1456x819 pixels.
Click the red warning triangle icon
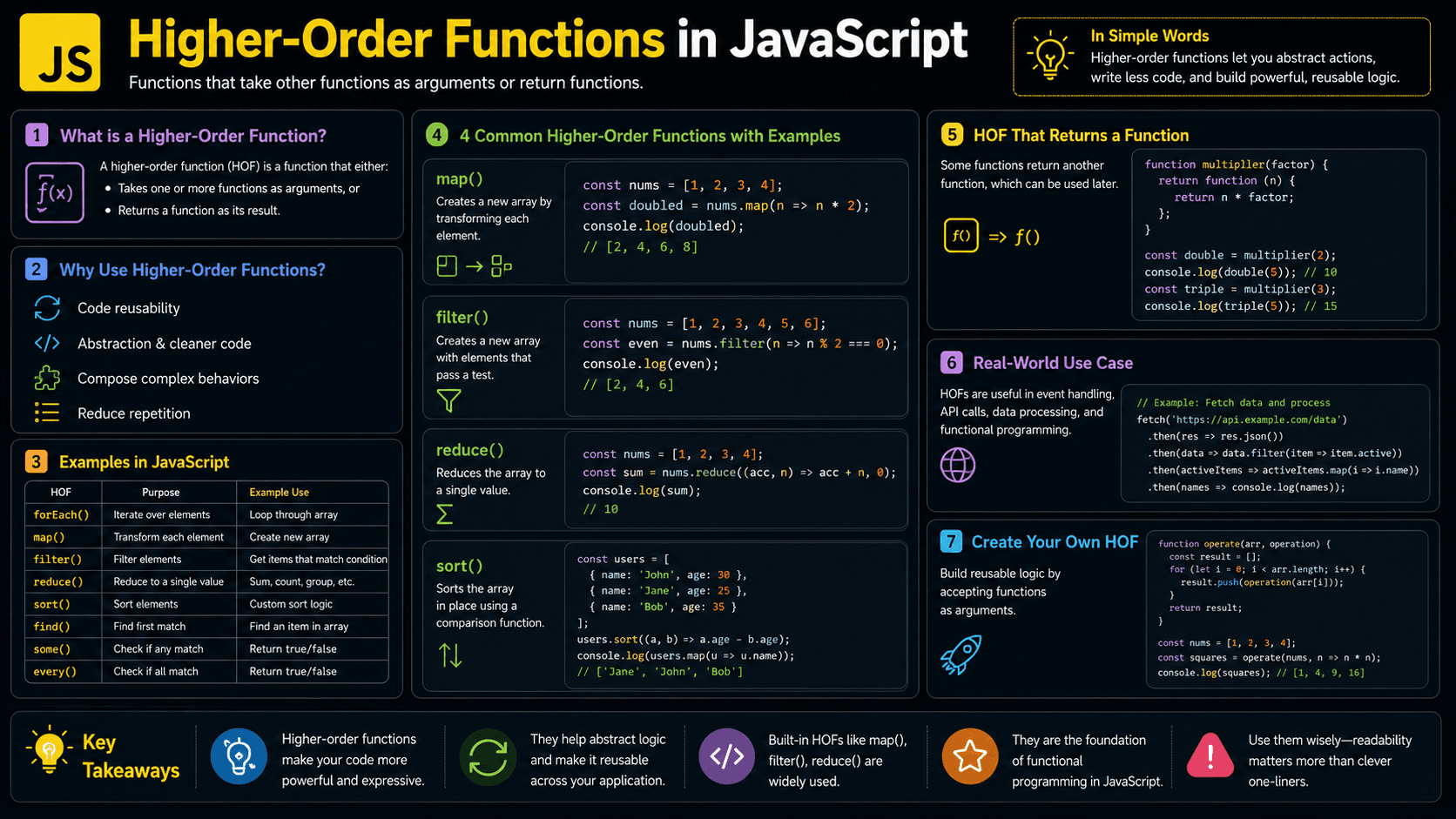(x=1210, y=755)
